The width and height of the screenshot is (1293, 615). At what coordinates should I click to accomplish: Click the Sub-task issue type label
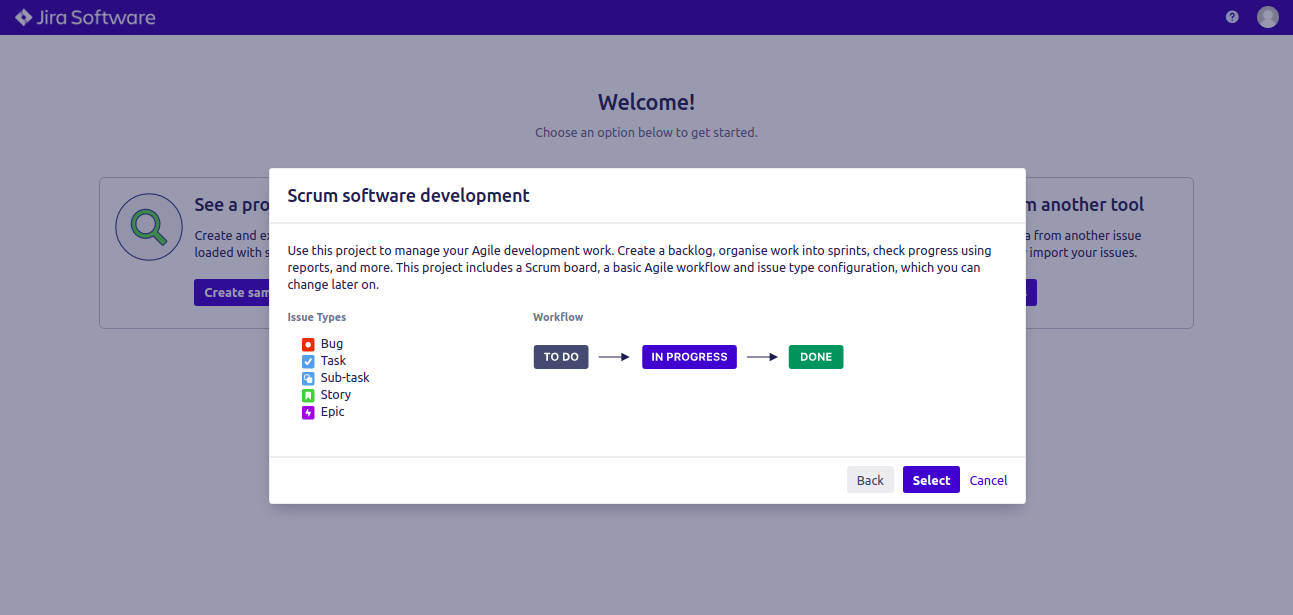click(x=345, y=378)
